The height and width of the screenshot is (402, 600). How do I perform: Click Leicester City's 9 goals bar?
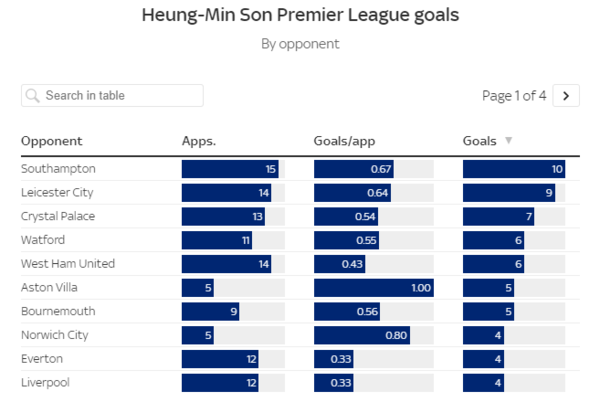click(509, 192)
